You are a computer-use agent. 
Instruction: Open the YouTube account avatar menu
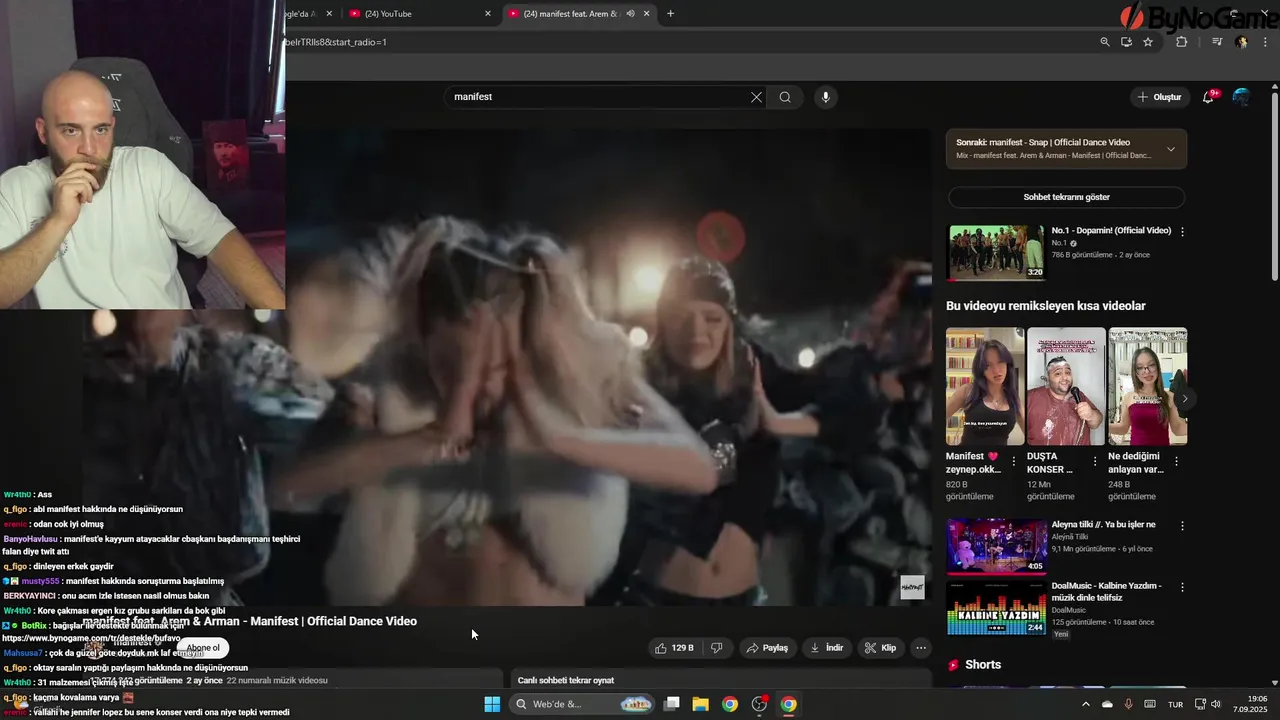1241,97
